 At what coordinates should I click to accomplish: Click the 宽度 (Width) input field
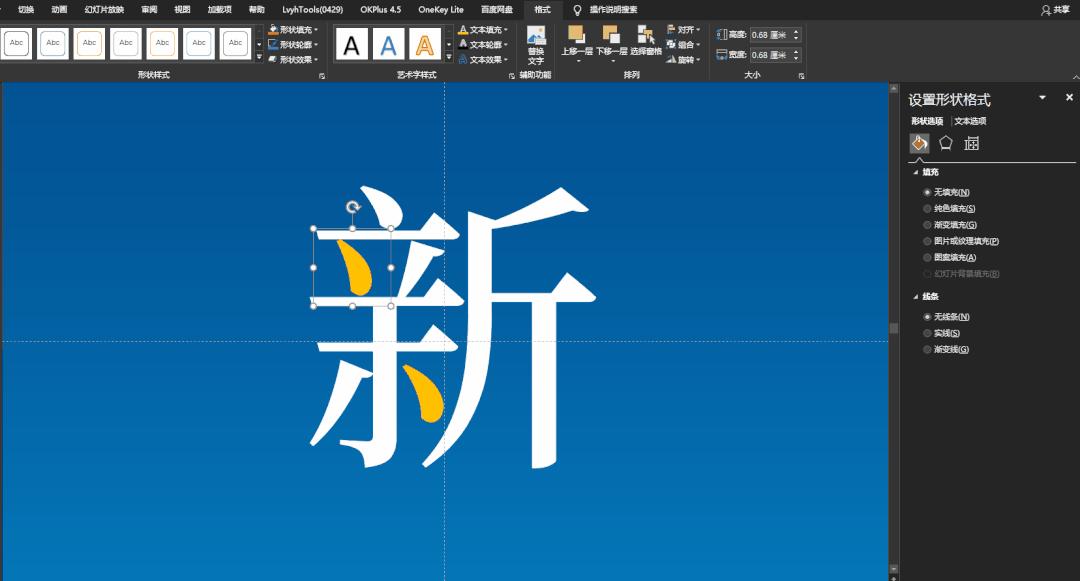(767, 54)
